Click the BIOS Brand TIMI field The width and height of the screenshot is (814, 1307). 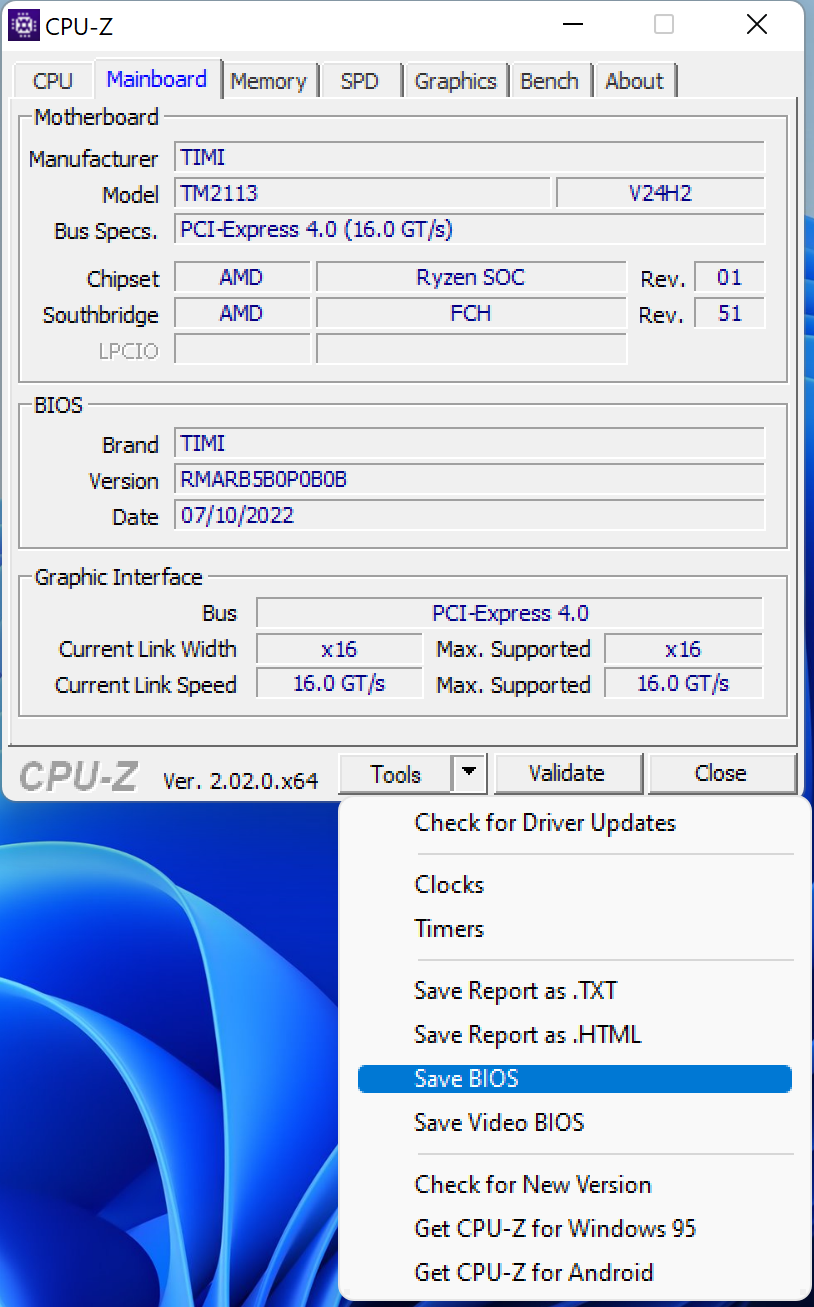470,444
